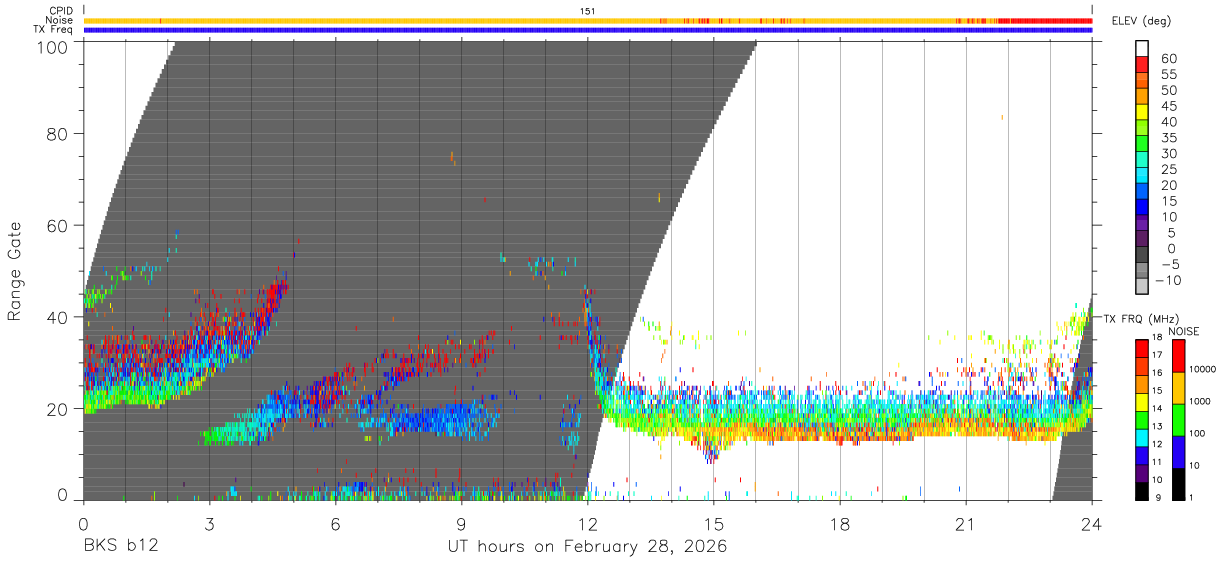Image resolution: width=1228 pixels, height=567 pixels.
Task: Click TX FRQ color bar segment between 14 and 15
Action: click(x=1141, y=401)
